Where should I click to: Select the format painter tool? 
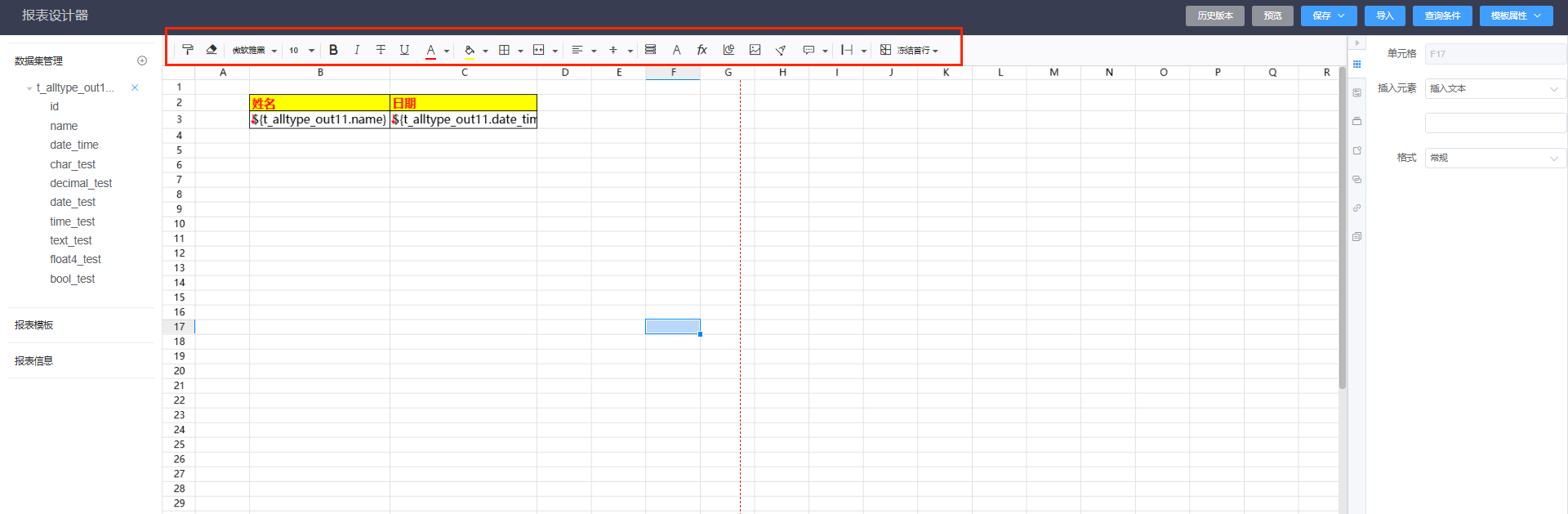[x=188, y=50]
